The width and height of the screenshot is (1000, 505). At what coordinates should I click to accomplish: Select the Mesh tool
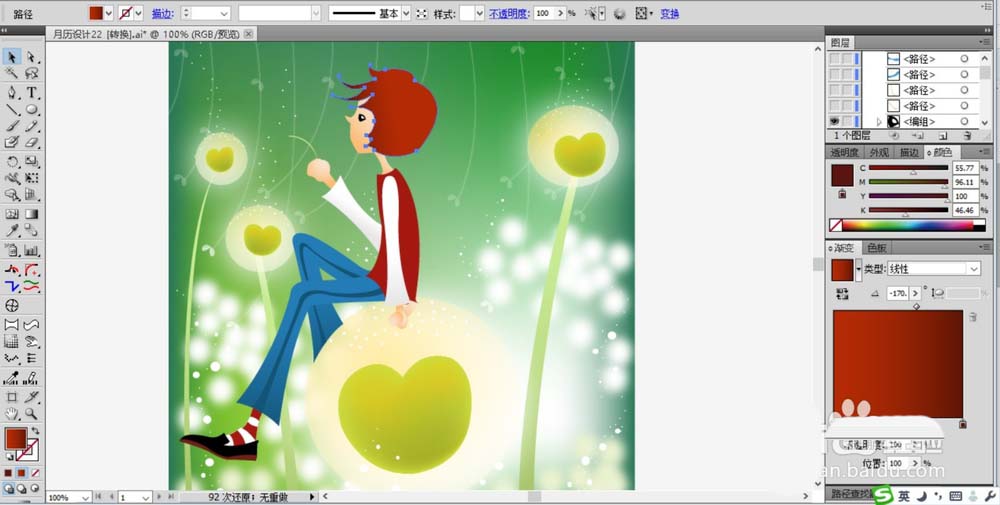coord(11,214)
